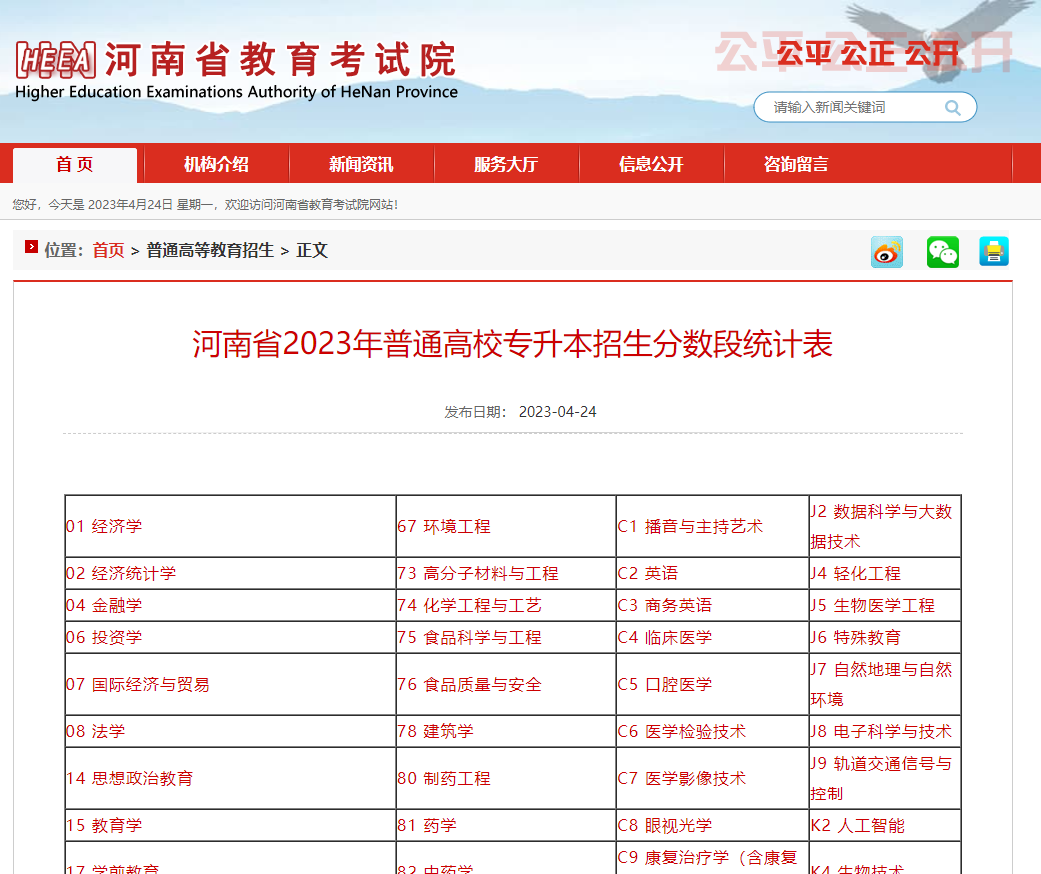Click the search magnifier icon

click(953, 108)
